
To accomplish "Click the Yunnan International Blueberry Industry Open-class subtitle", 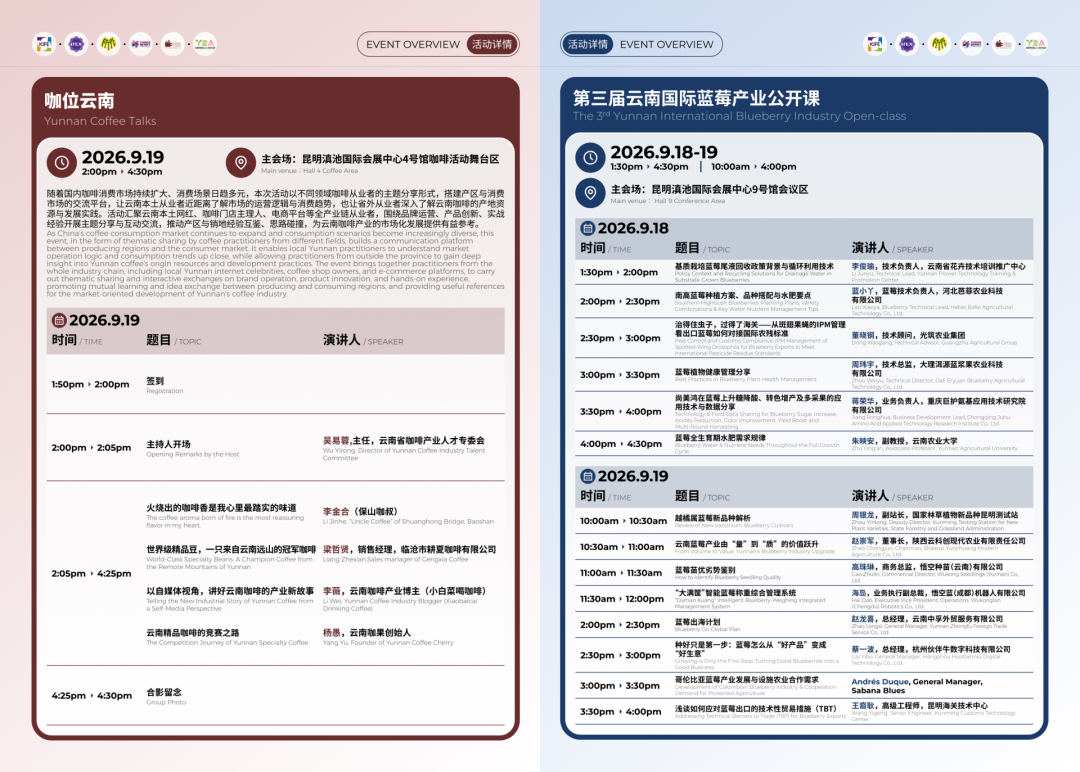I will 739,116.
